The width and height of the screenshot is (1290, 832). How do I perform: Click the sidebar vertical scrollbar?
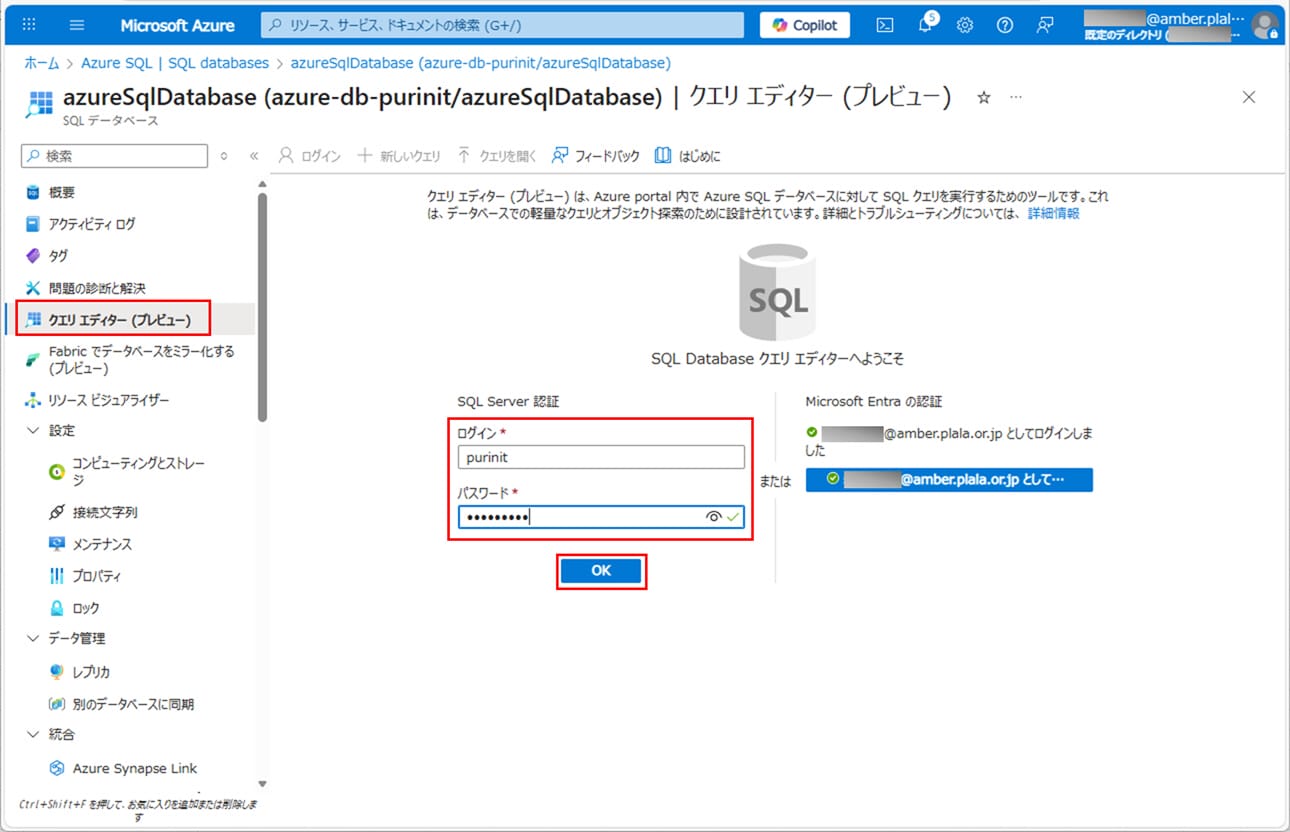(262, 300)
